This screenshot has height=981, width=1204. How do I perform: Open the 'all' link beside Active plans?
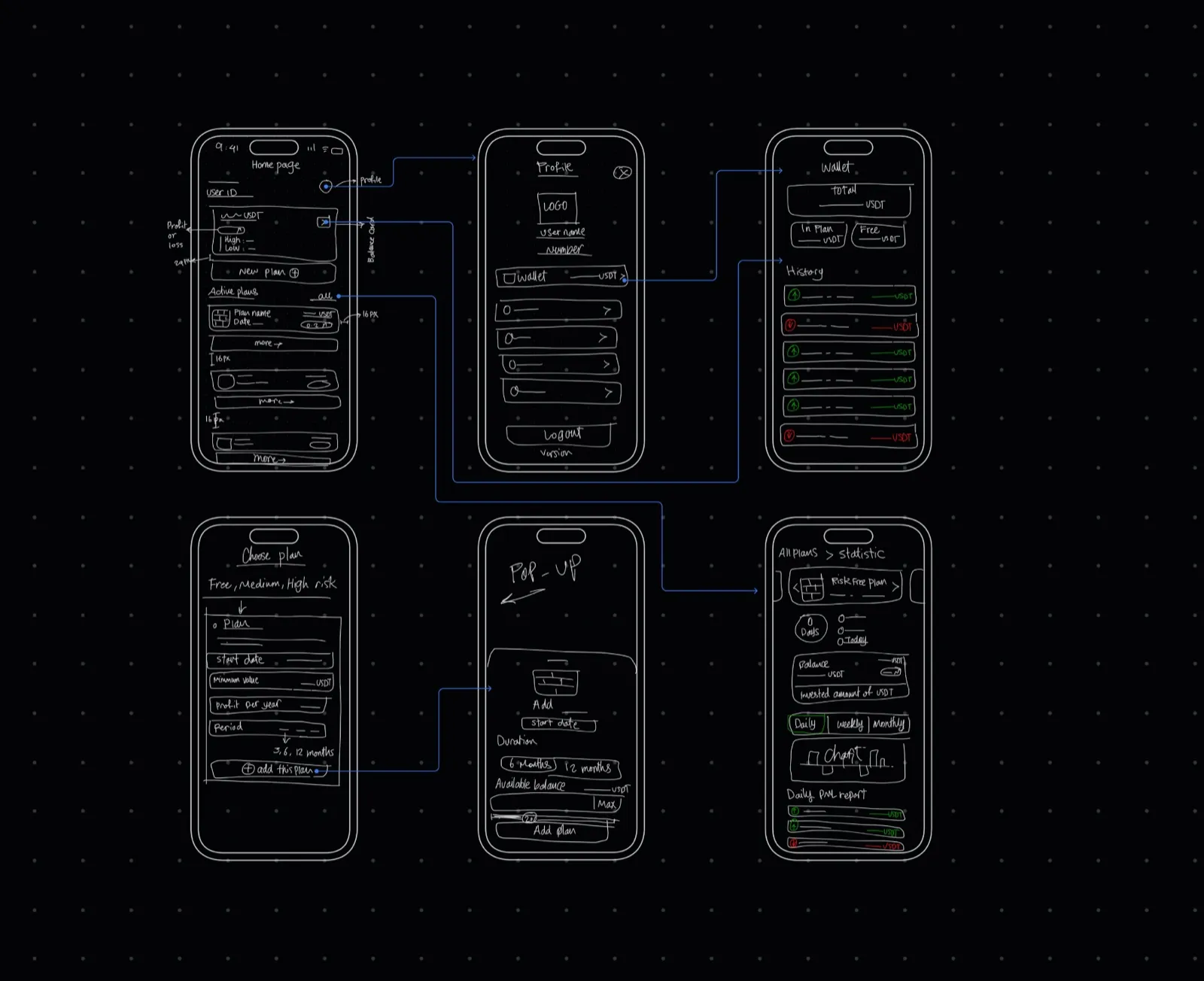[325, 296]
